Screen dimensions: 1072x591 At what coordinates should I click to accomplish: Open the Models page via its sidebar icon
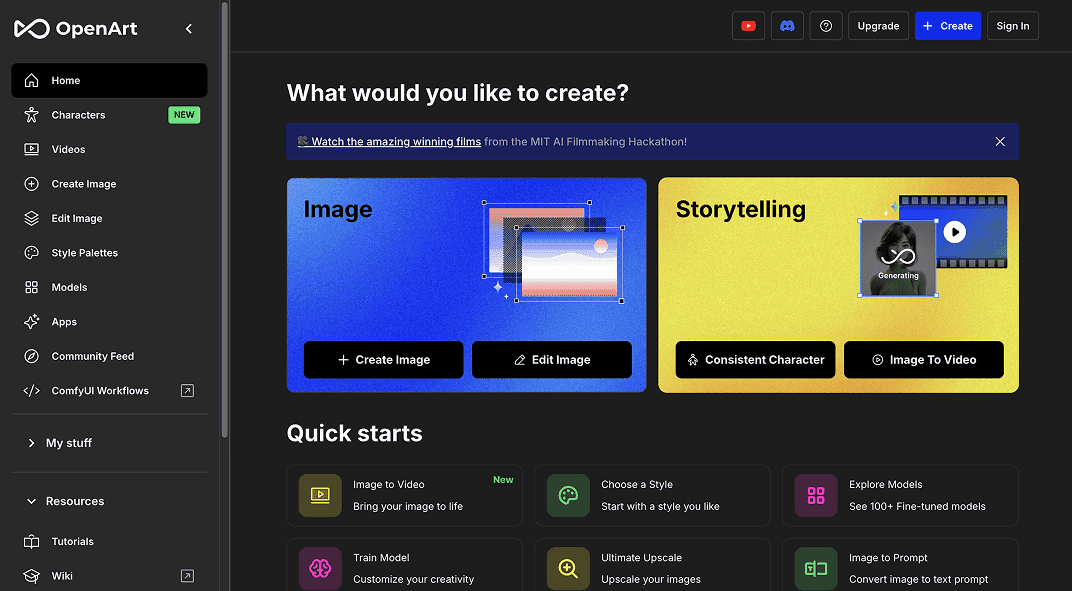coord(31,287)
